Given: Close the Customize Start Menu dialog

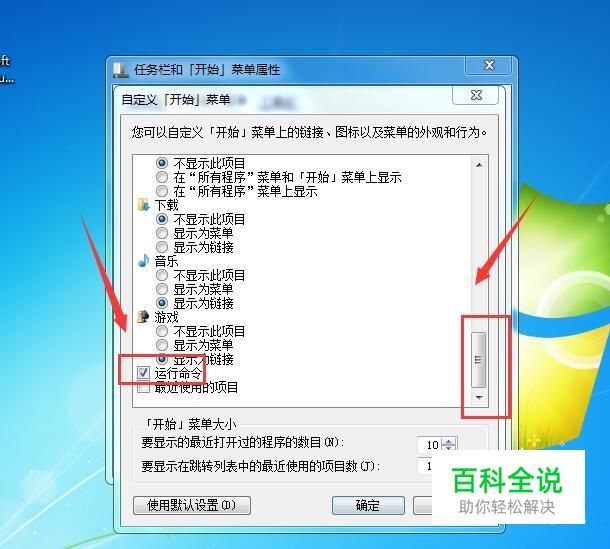Looking at the screenshot, I should point(475,95).
